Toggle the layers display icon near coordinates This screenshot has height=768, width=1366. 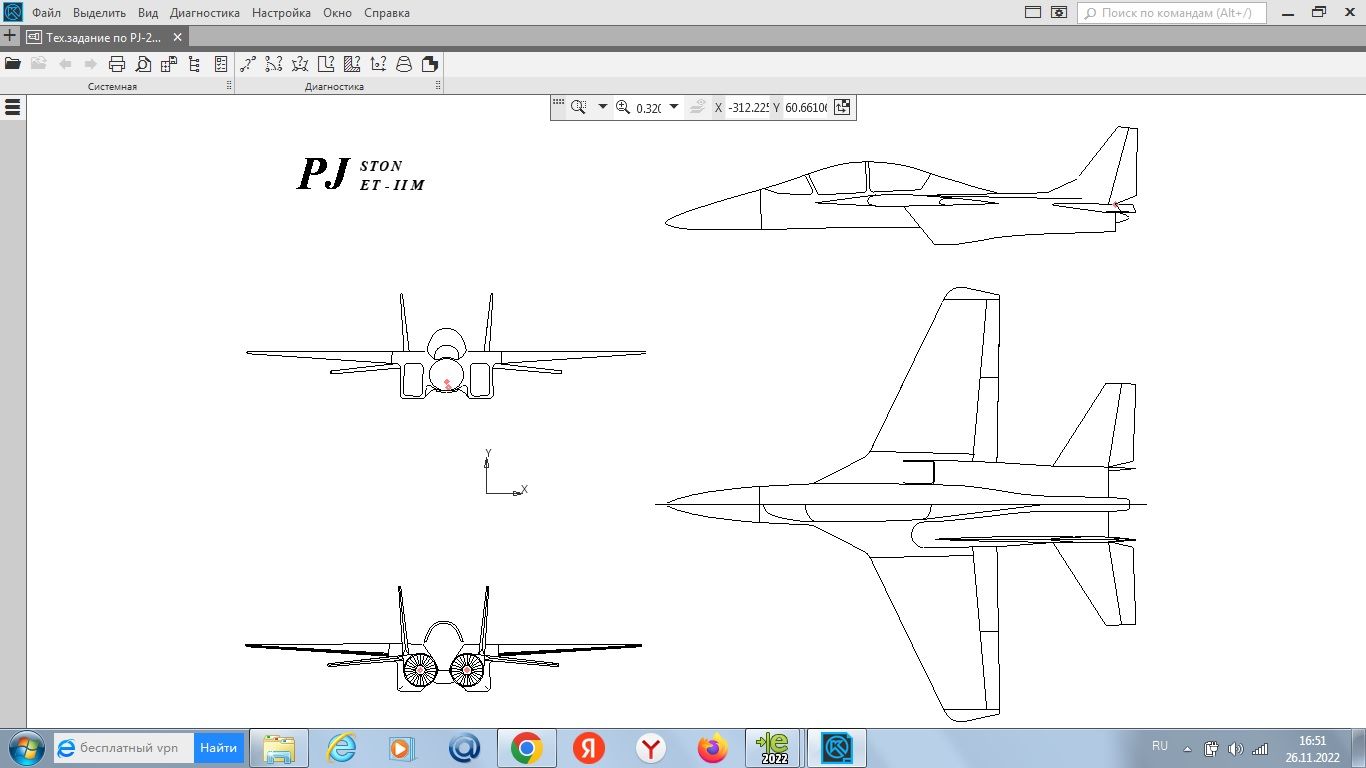(699, 107)
